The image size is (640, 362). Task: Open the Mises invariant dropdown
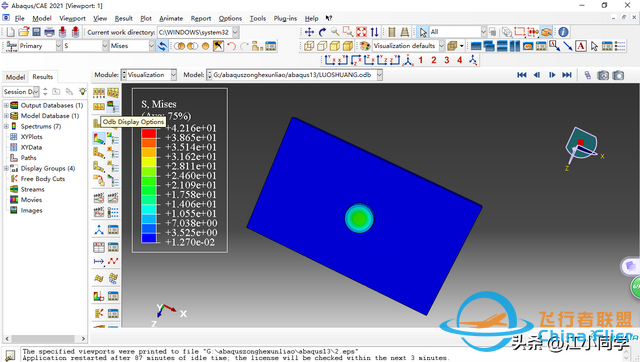pos(132,46)
